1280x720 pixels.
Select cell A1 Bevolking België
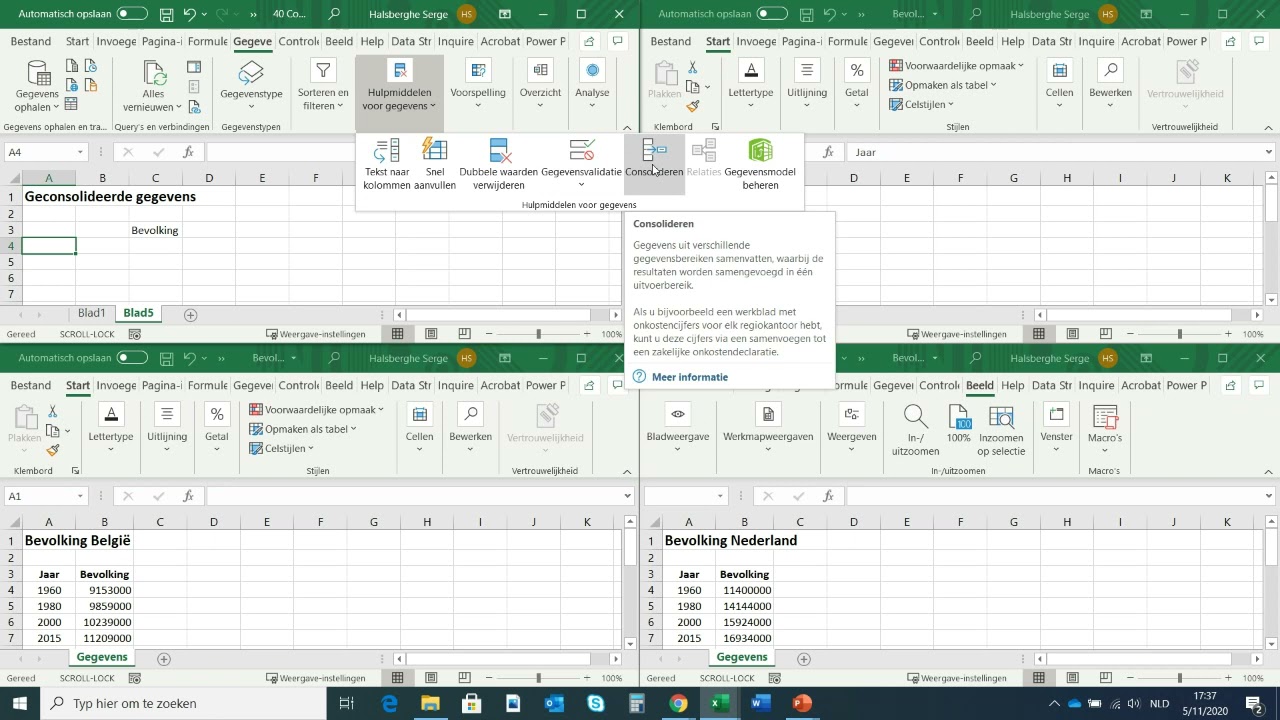48,540
